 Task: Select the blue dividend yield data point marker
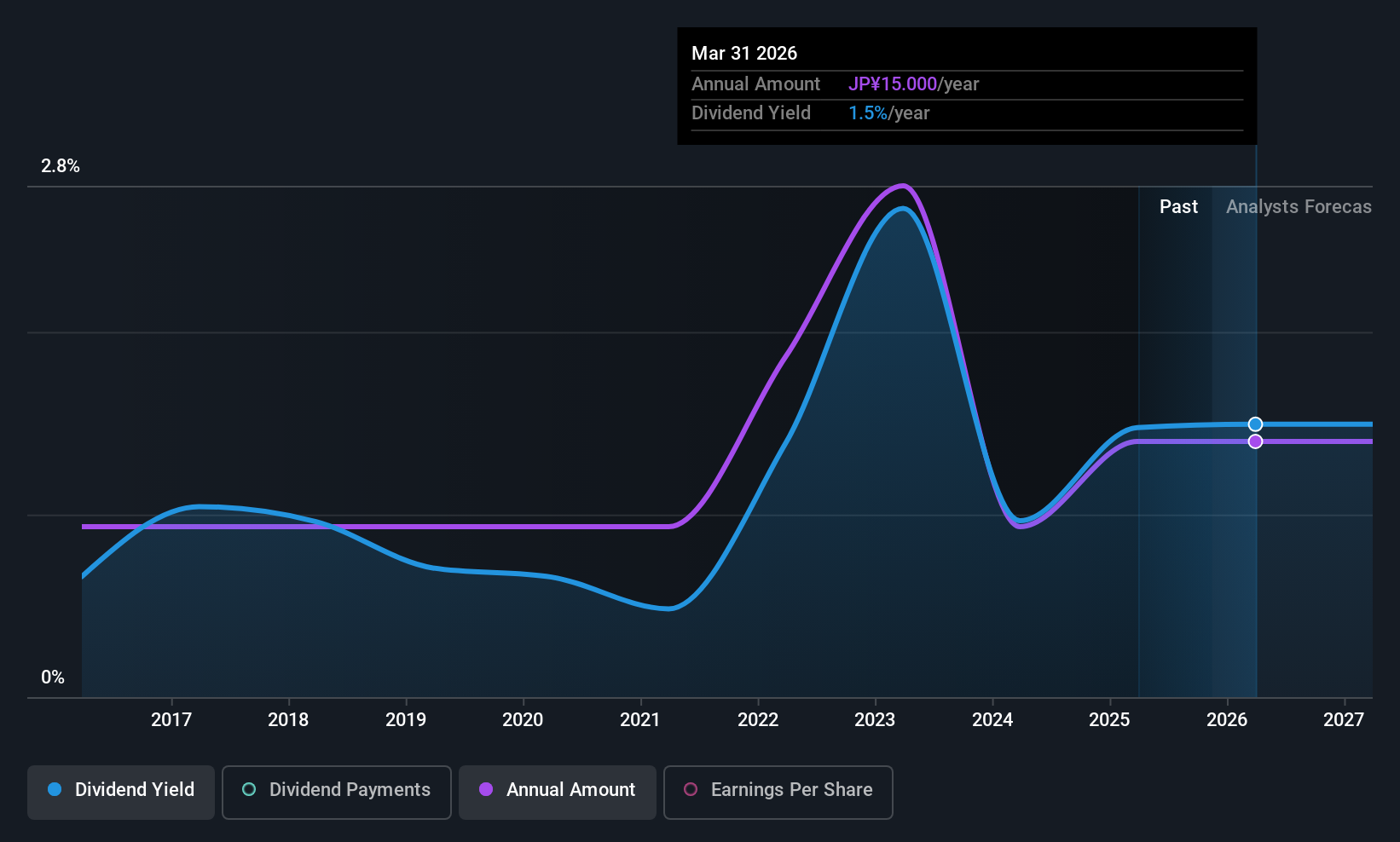(x=1255, y=424)
